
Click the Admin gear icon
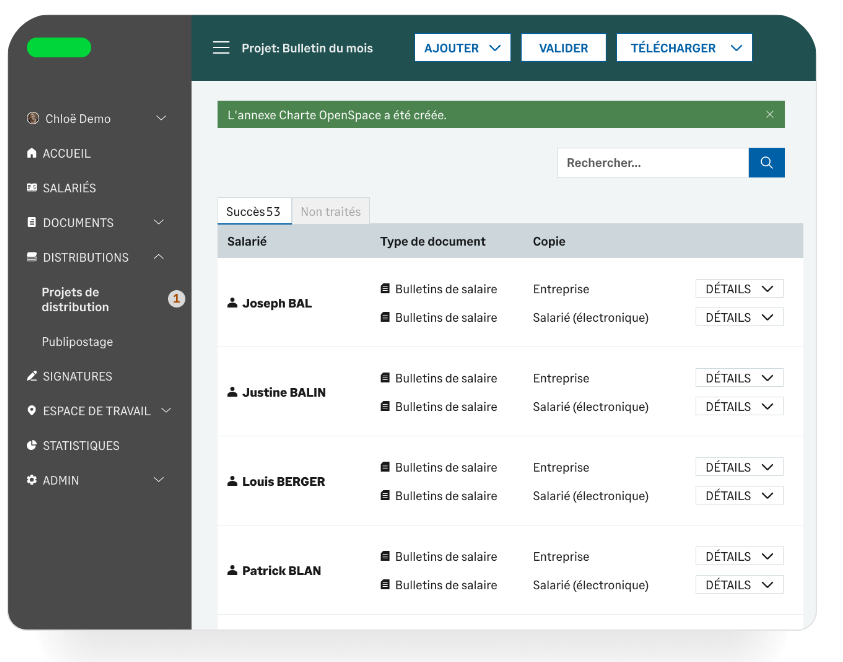[32, 481]
